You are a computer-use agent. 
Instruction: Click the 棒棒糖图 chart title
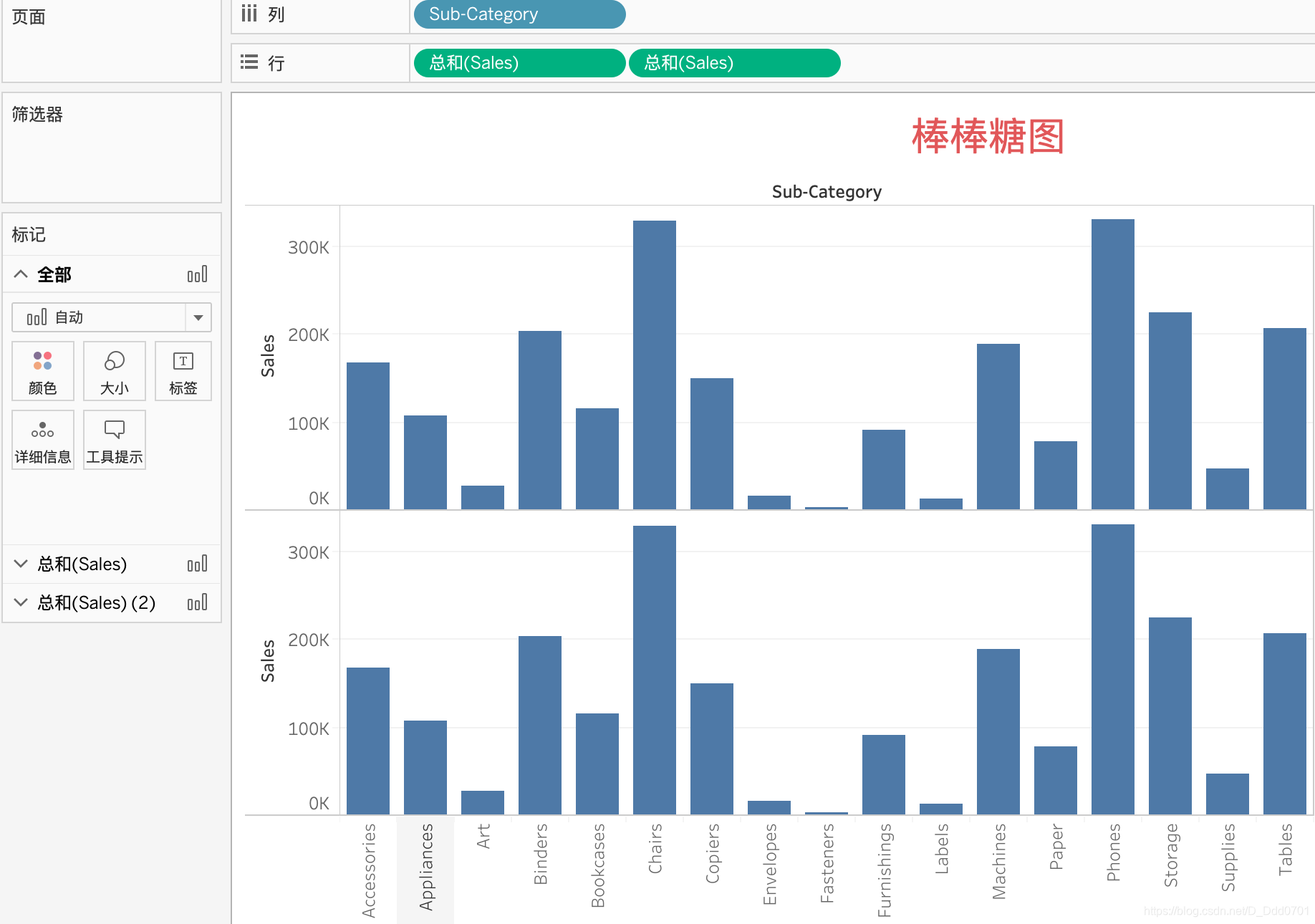pyautogui.click(x=988, y=136)
